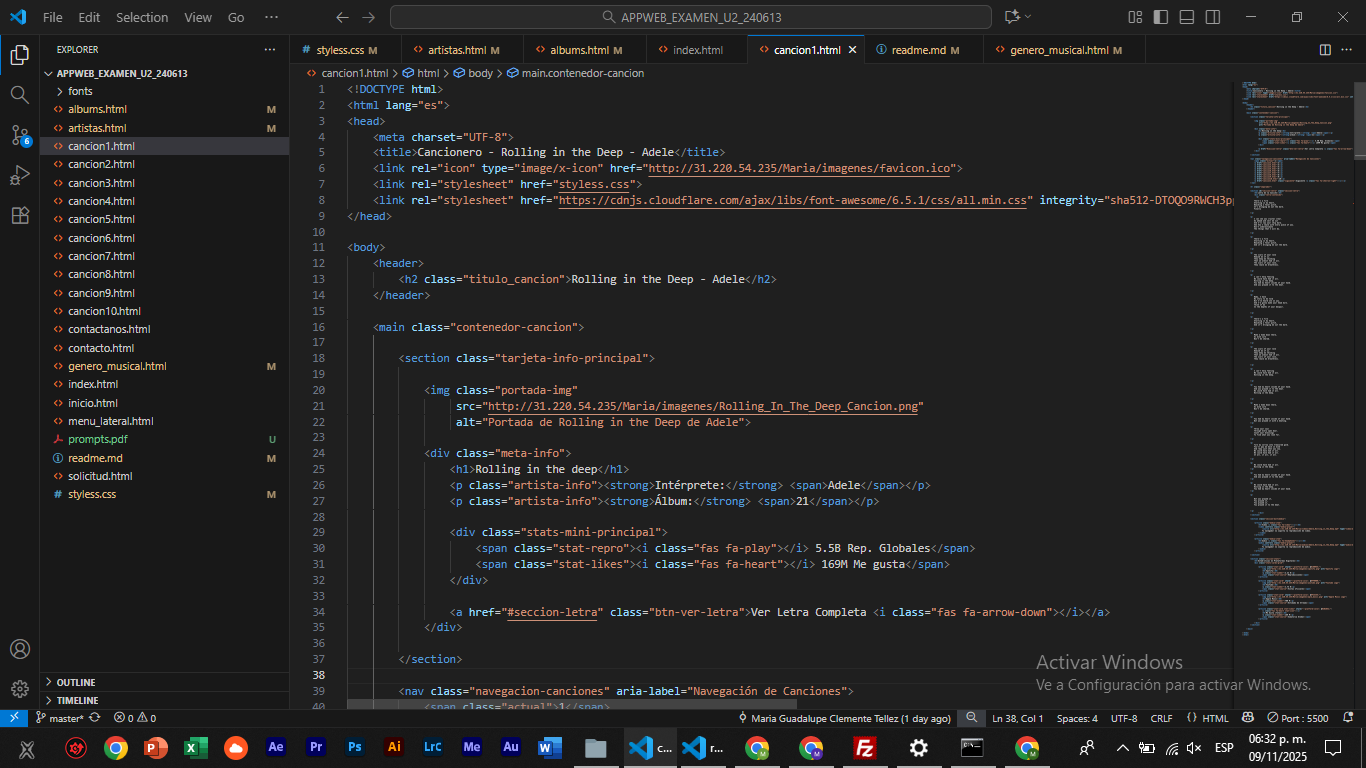1366x768 pixels.
Task: Open the Extensions view
Action: coord(19,216)
